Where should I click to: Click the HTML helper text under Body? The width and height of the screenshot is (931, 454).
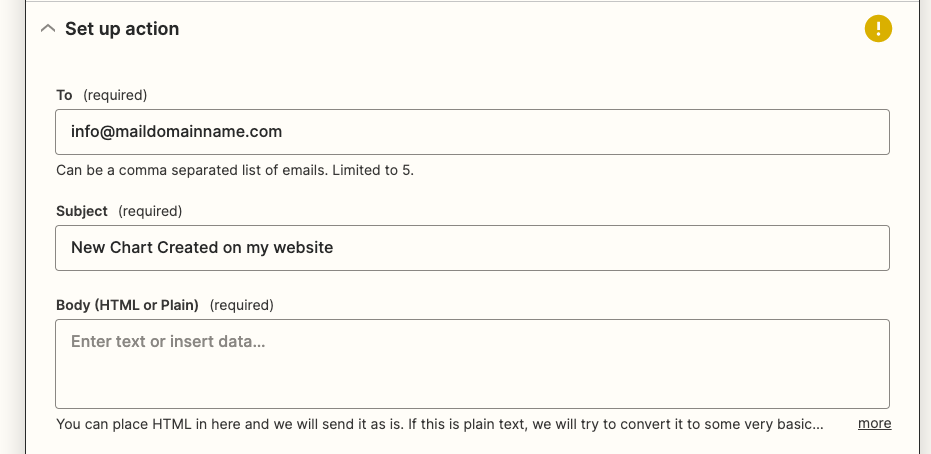click(x=439, y=424)
